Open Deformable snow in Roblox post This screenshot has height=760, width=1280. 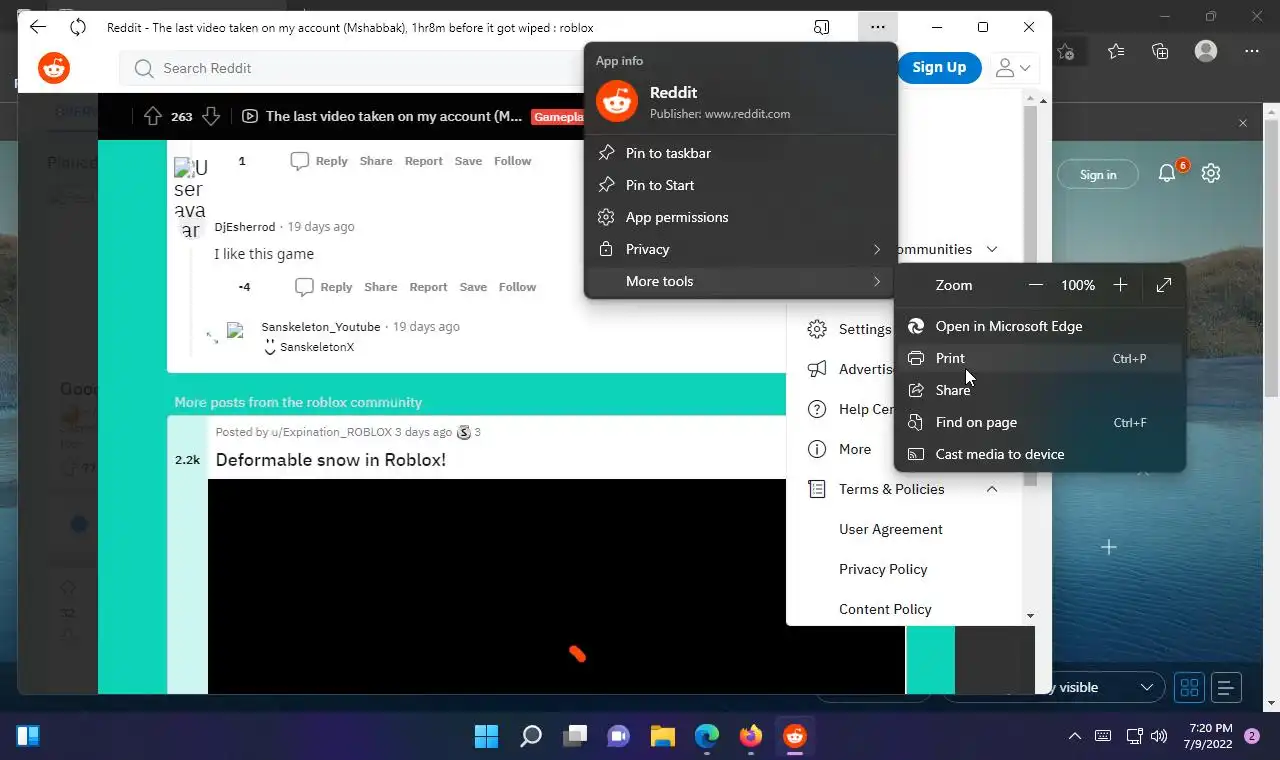(331, 460)
